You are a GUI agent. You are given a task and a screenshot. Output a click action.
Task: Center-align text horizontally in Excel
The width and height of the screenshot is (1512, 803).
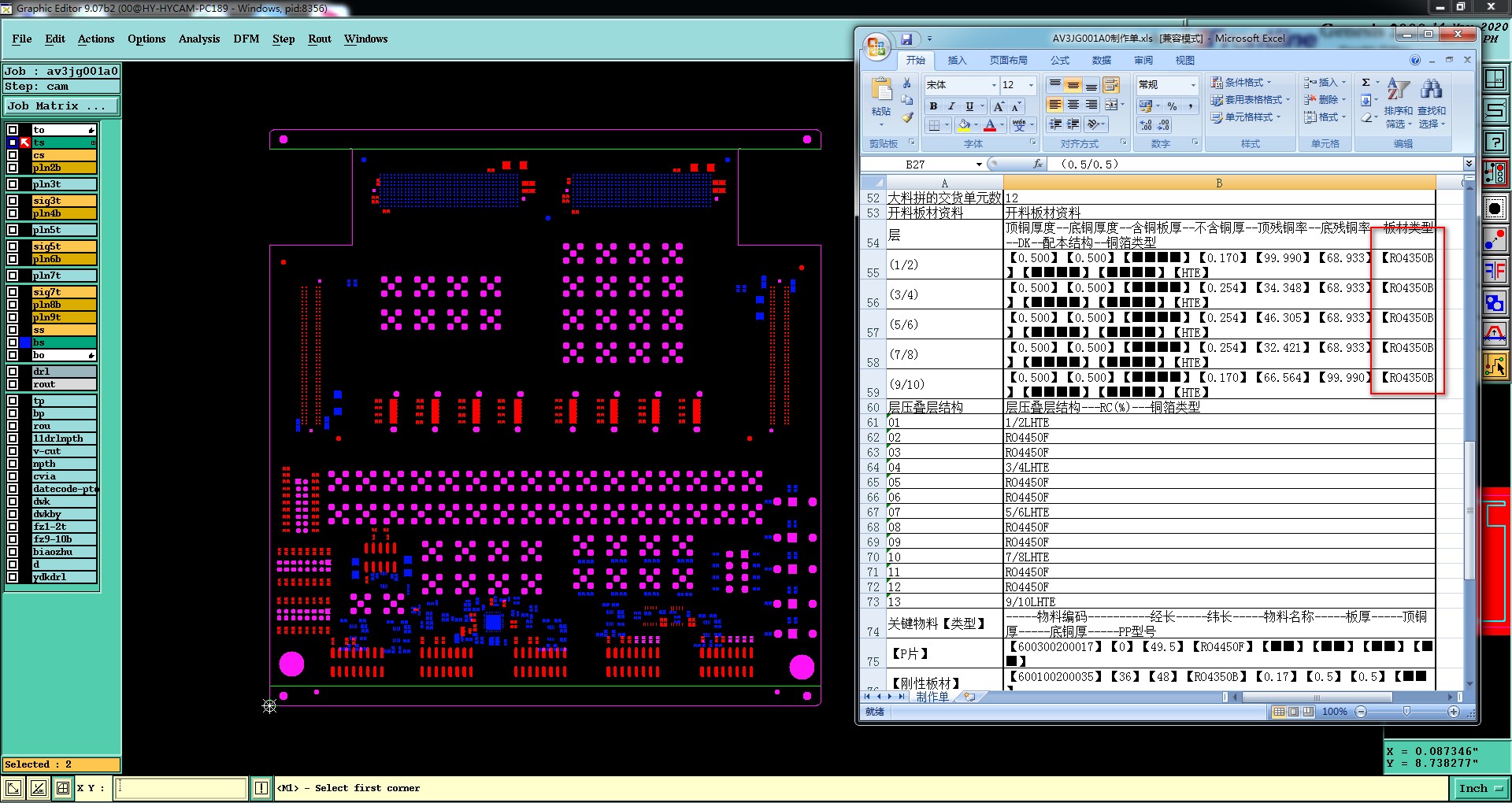pos(1073,105)
